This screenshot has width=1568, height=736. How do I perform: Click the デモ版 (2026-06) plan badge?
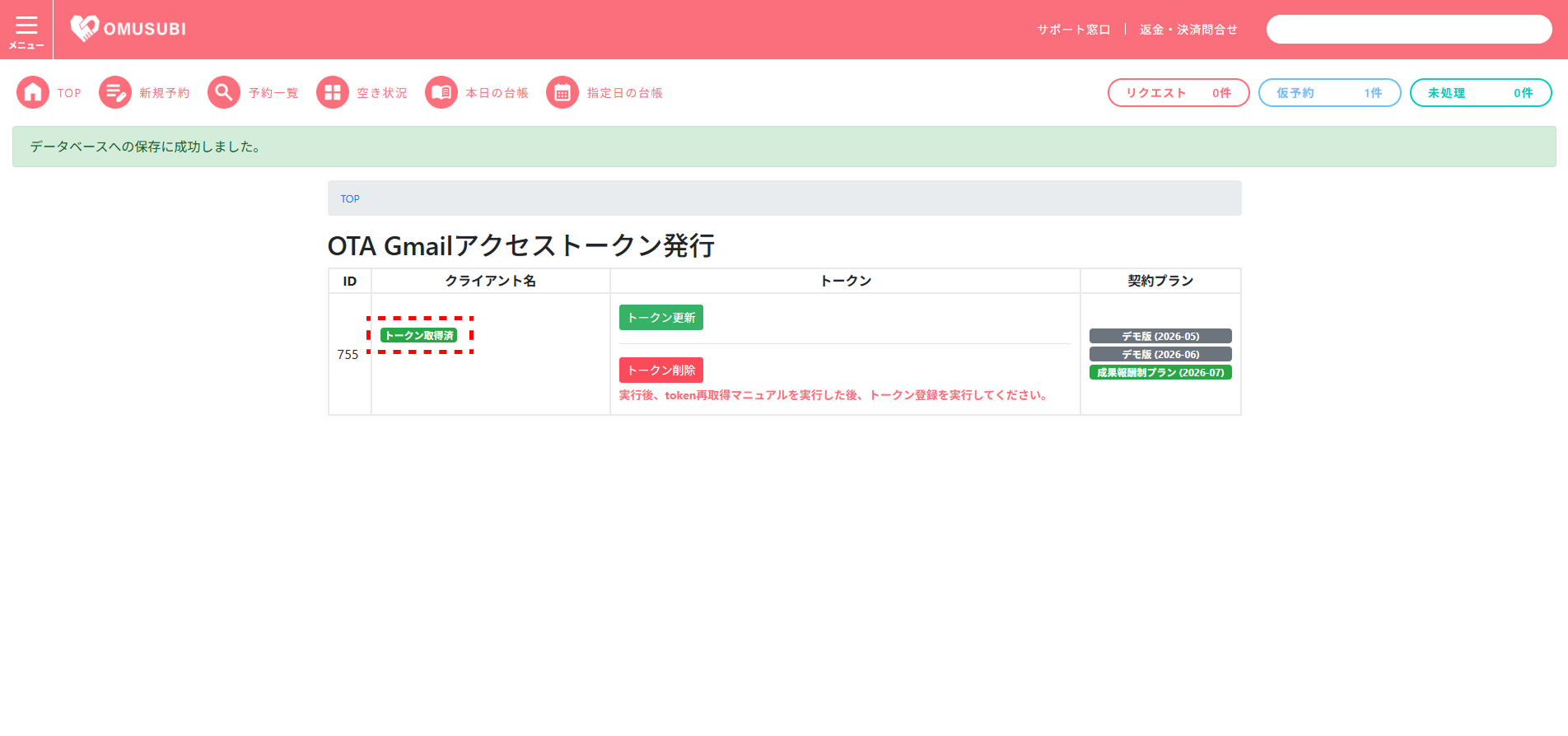[1160, 354]
